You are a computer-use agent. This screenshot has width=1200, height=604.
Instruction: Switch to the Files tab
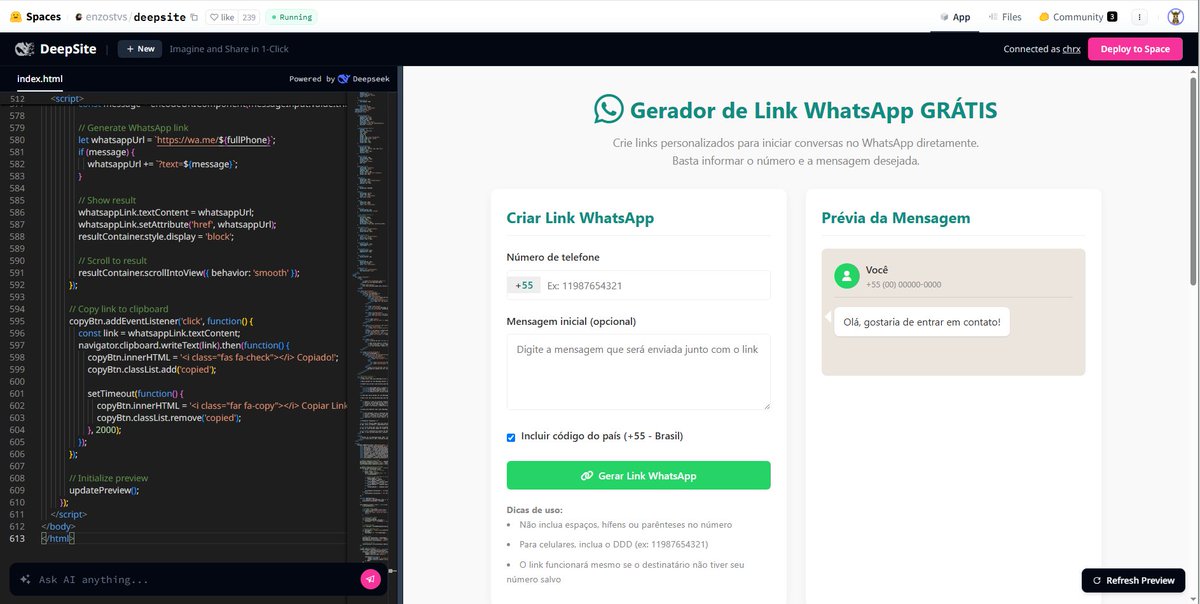1005,17
